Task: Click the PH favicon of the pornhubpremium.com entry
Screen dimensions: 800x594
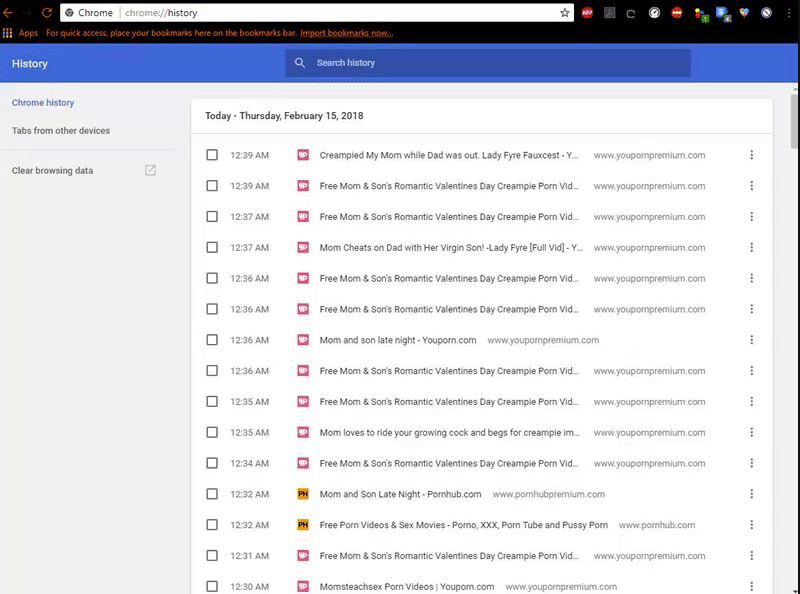Action: tap(303, 494)
